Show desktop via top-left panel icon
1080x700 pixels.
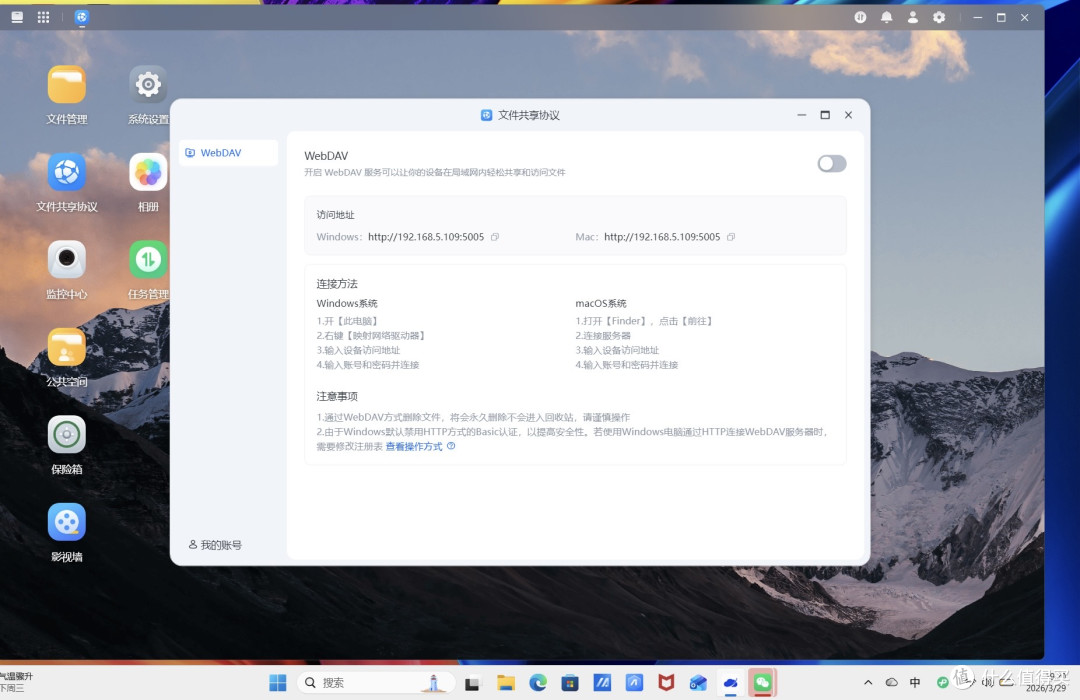point(17,17)
